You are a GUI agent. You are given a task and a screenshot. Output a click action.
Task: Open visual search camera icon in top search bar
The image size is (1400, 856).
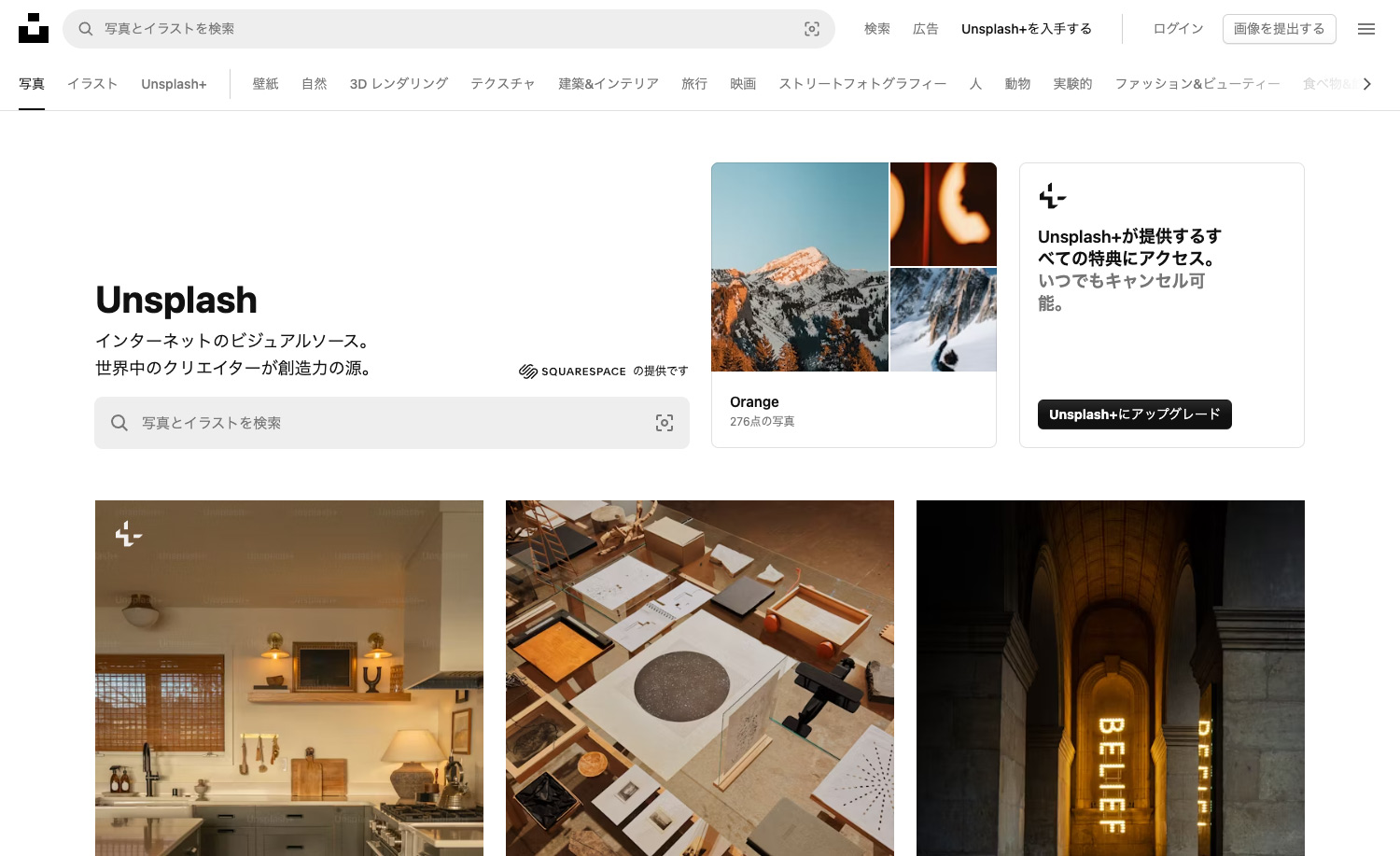click(x=812, y=29)
